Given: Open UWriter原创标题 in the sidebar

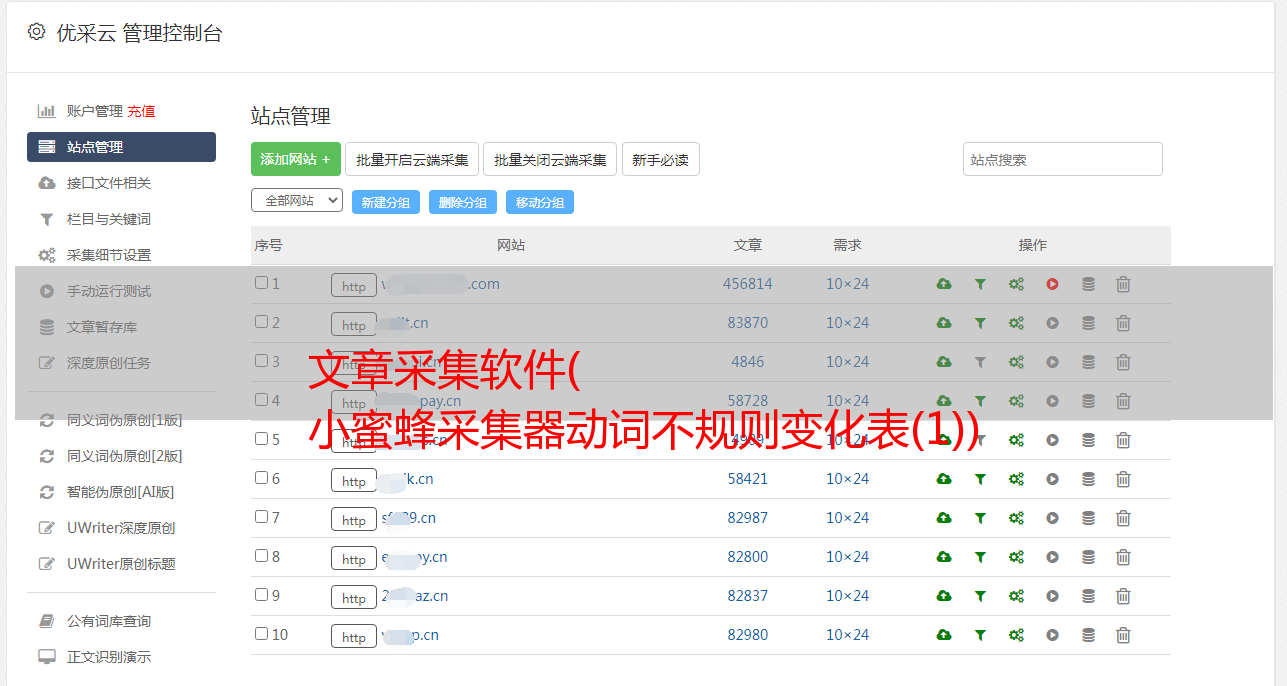Looking at the screenshot, I should point(121,564).
